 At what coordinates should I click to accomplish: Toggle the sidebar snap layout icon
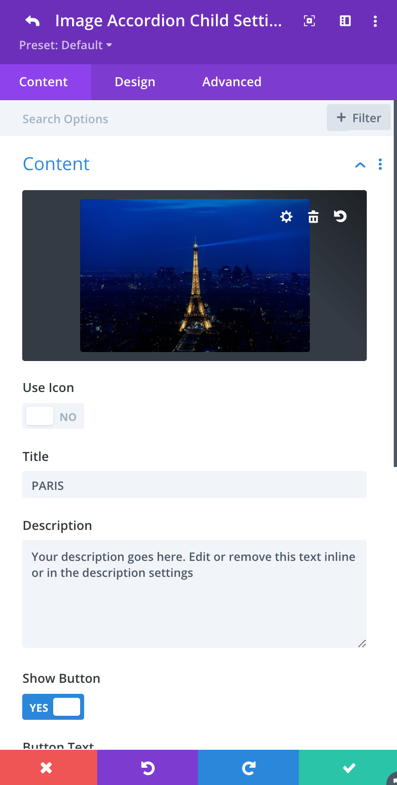(x=345, y=21)
